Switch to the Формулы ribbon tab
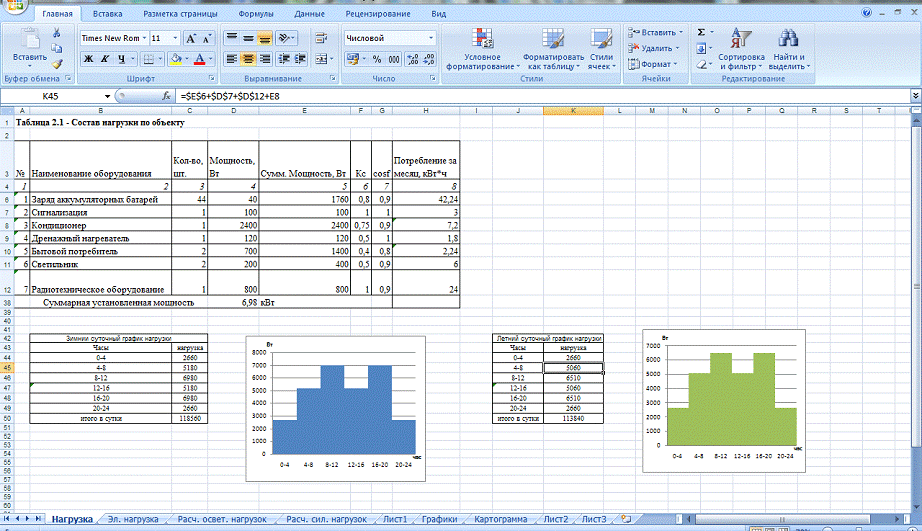This screenshot has width=922, height=531. (x=256, y=15)
